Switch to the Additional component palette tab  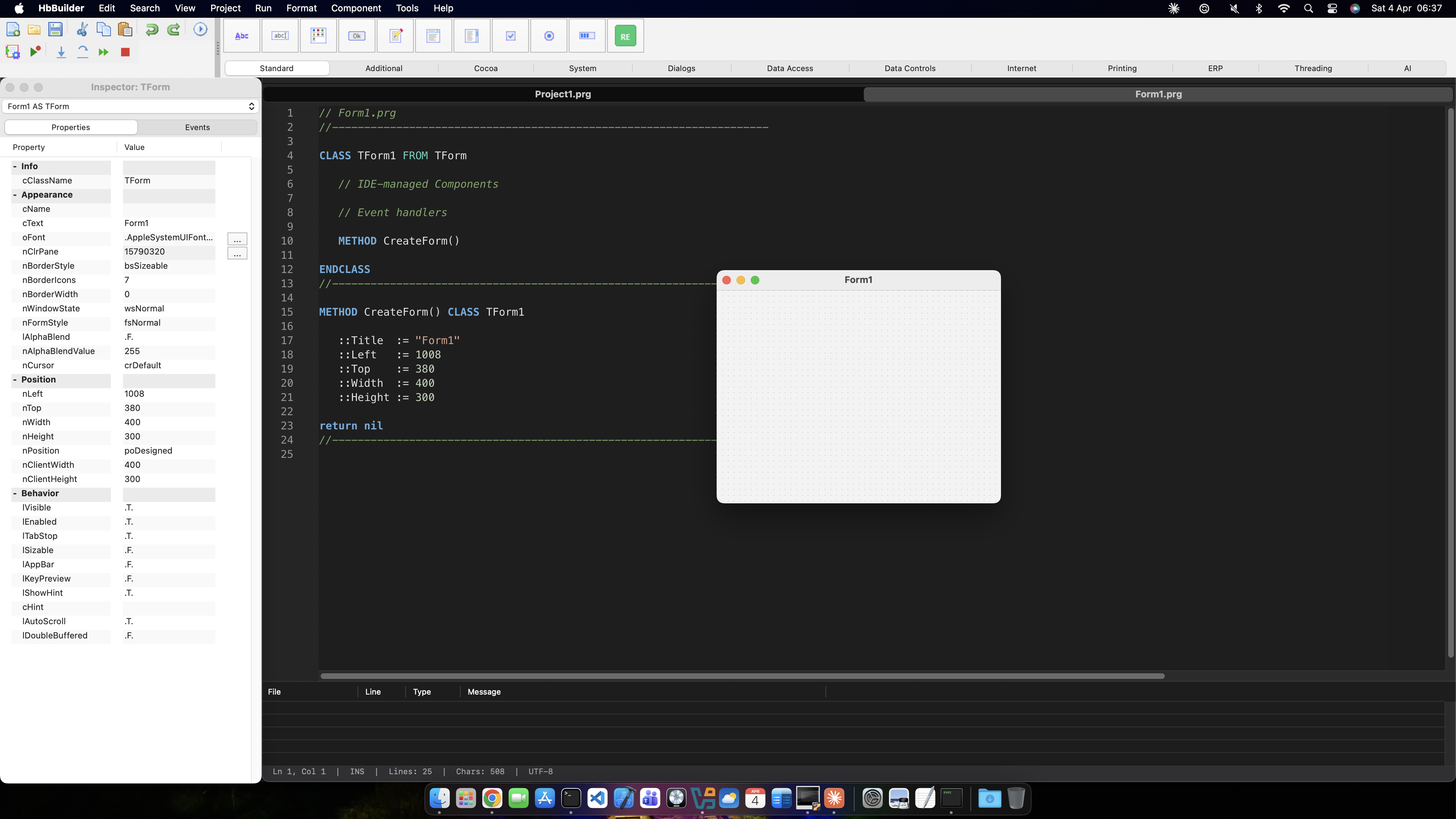point(383,68)
